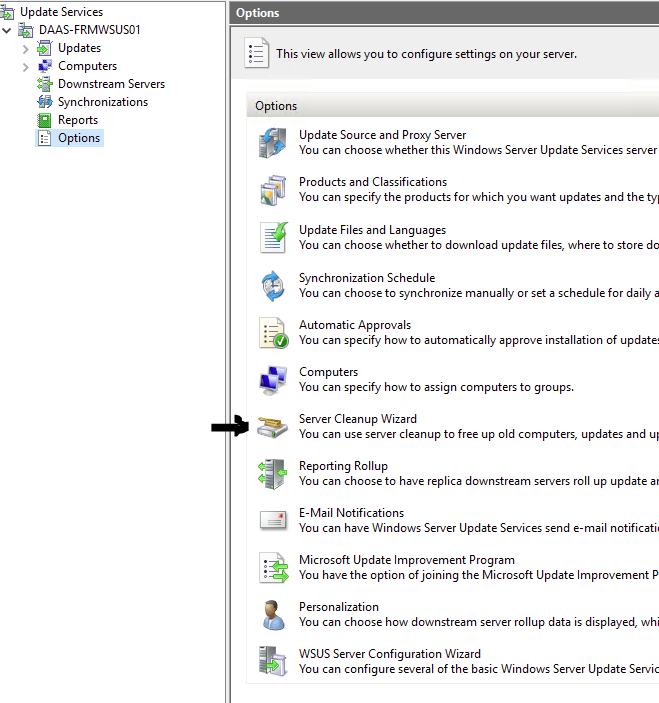Select Options in the tree

[x=79, y=138]
